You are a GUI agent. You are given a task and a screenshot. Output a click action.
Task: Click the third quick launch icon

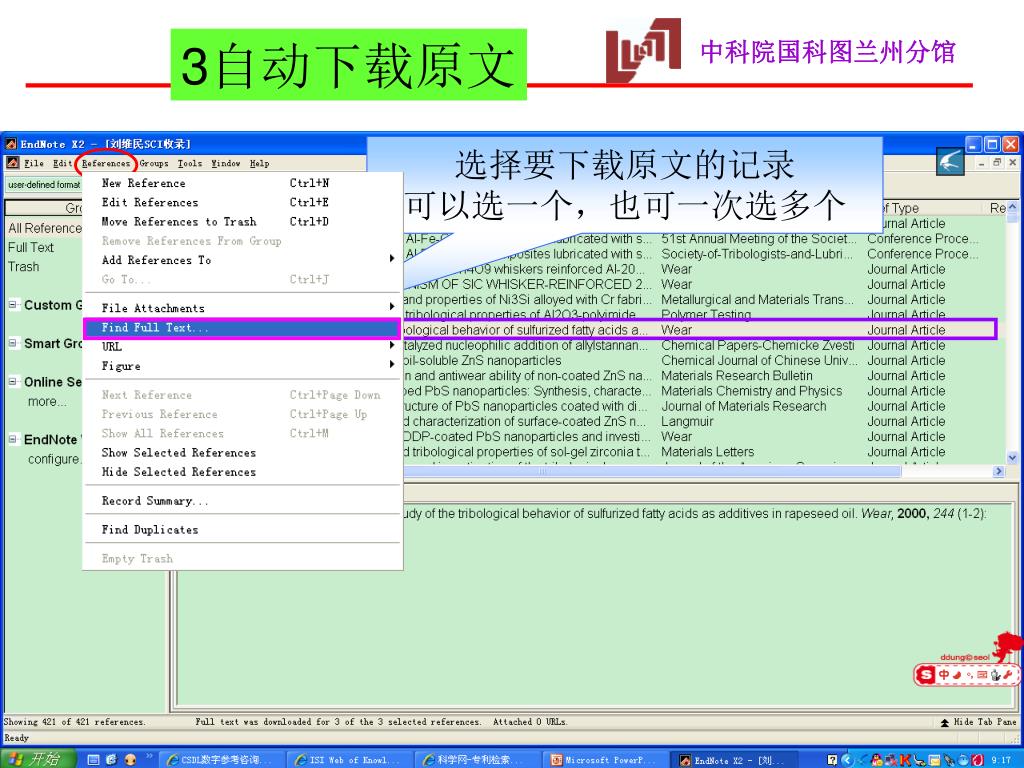pyautogui.click(x=130, y=760)
